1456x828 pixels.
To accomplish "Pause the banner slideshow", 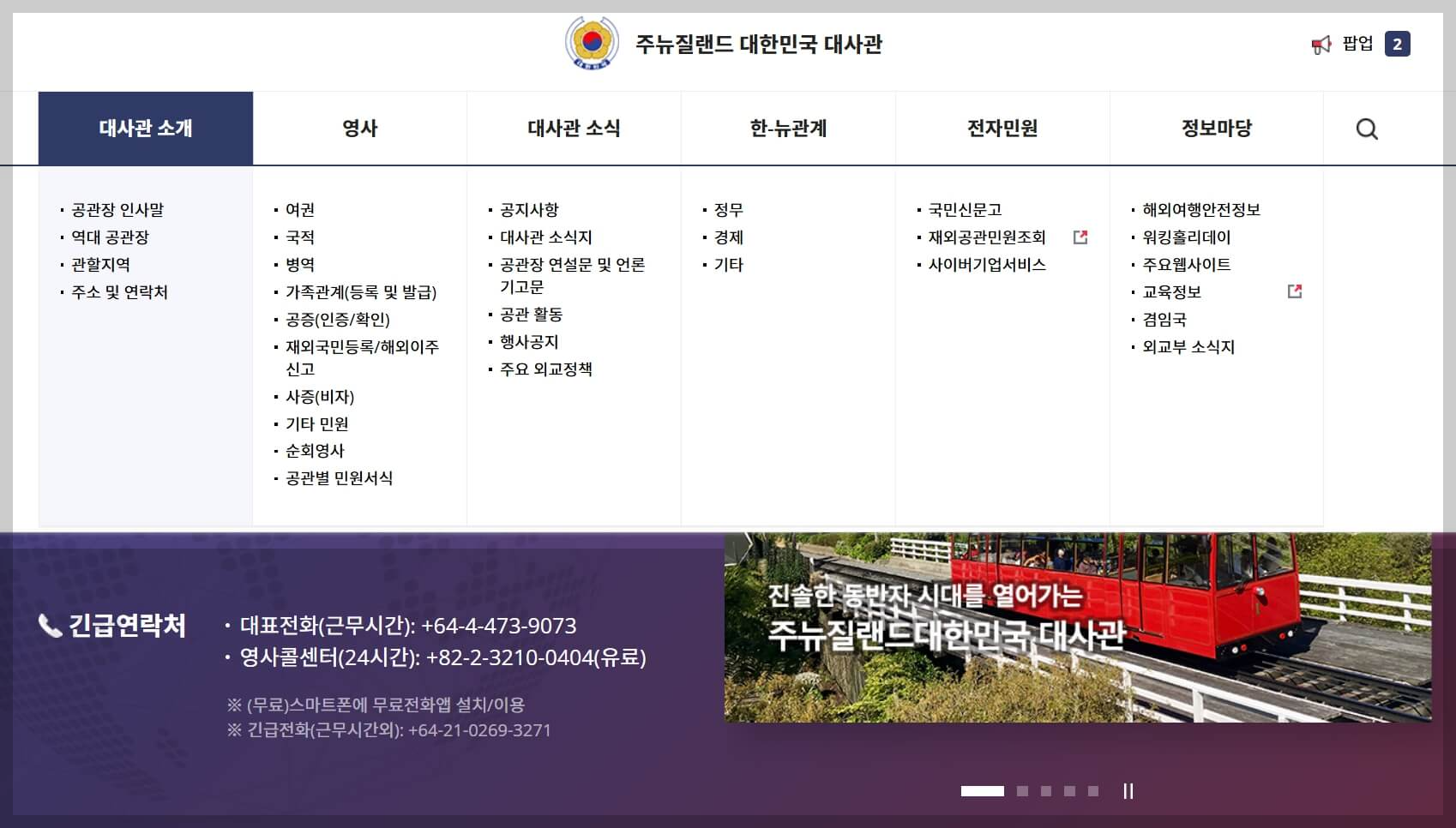I will (x=1128, y=791).
